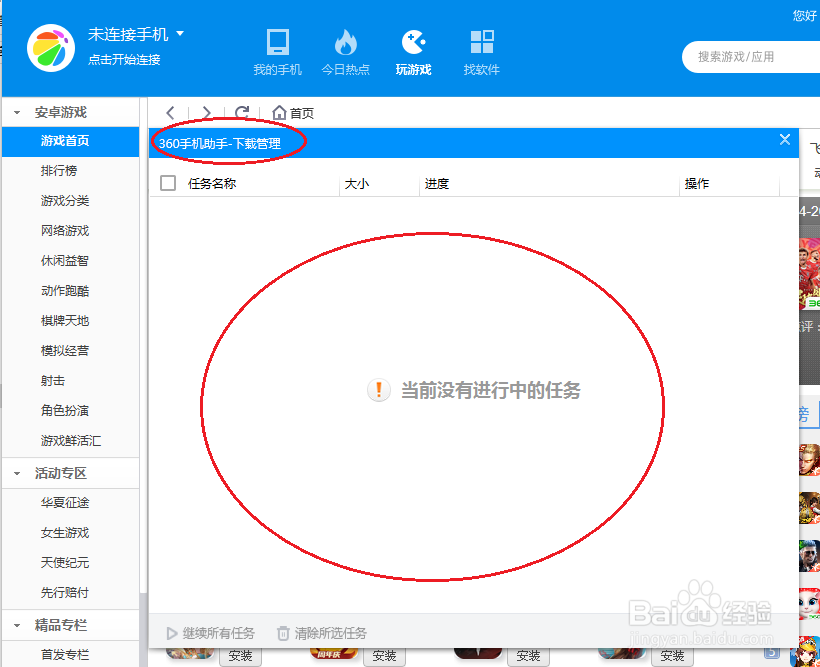
Task: Collapse the 安卓游戏 section
Action: click(17, 112)
